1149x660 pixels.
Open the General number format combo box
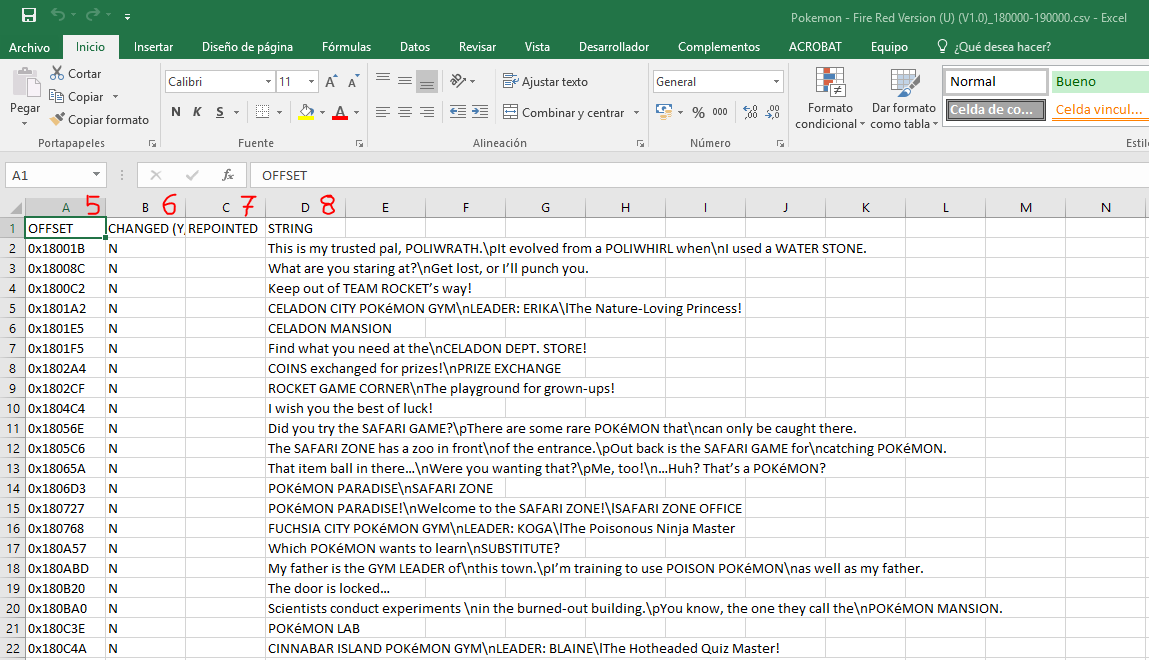[718, 81]
